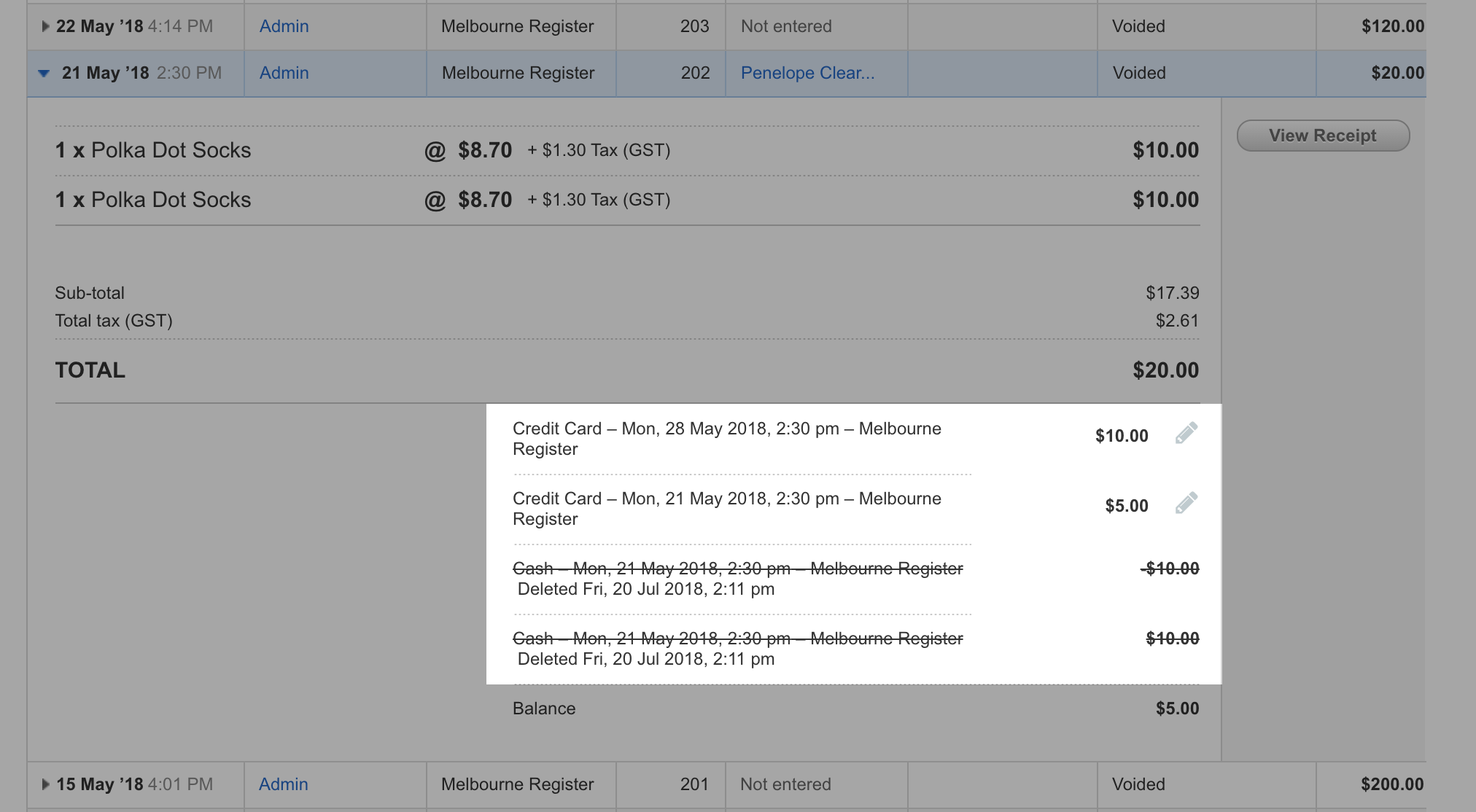Click pencil edit icon for $5.00 payment
1476x812 pixels.
[1186, 504]
